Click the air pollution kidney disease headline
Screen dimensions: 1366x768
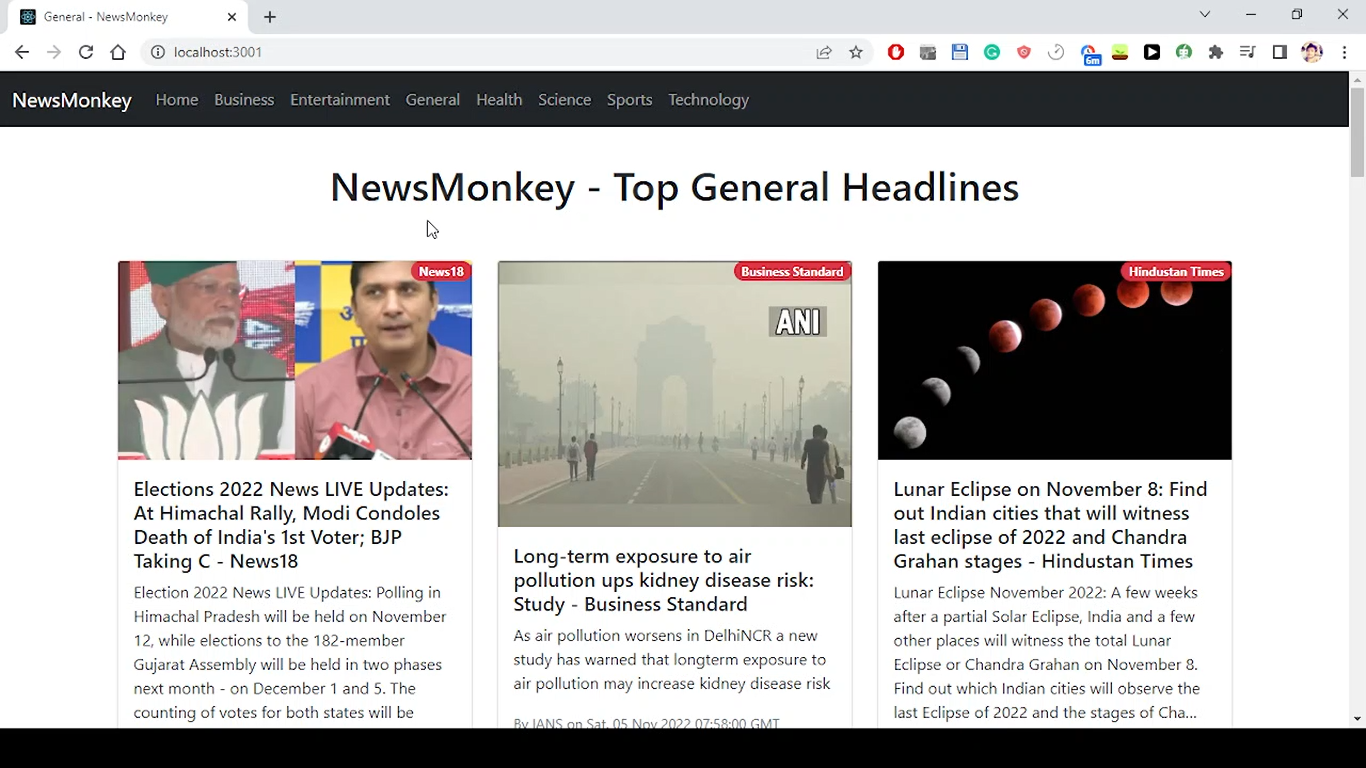664,580
